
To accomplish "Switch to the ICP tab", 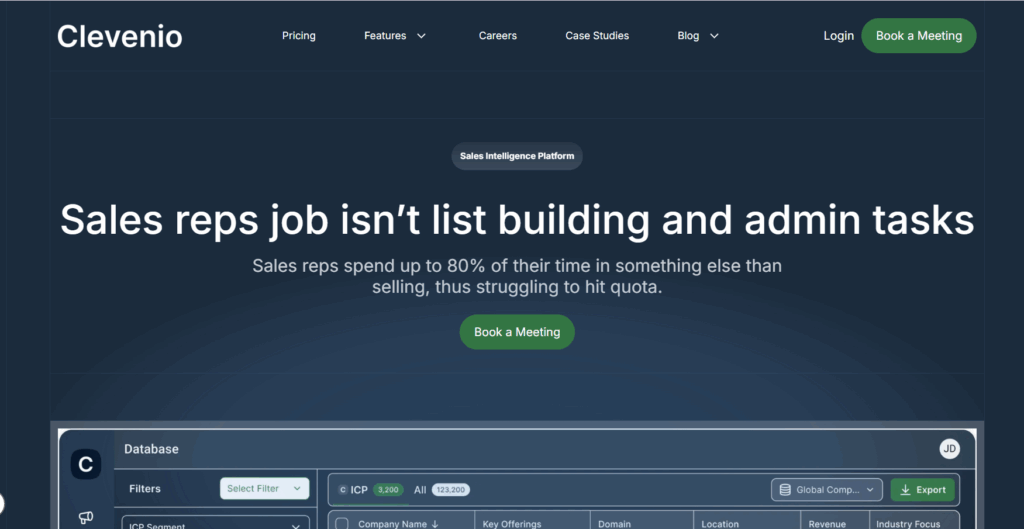I will (x=359, y=490).
